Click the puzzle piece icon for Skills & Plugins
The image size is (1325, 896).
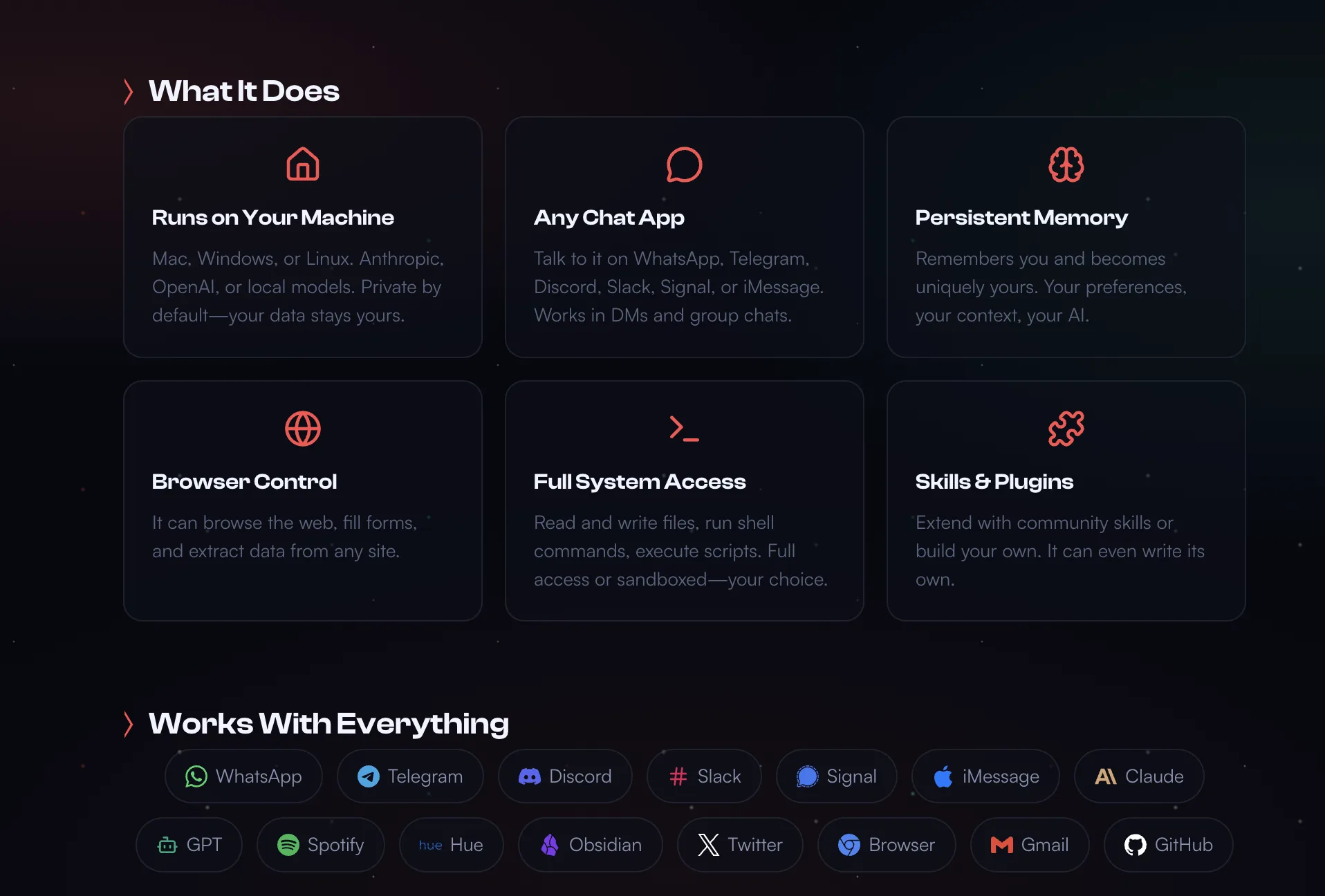click(x=1066, y=429)
